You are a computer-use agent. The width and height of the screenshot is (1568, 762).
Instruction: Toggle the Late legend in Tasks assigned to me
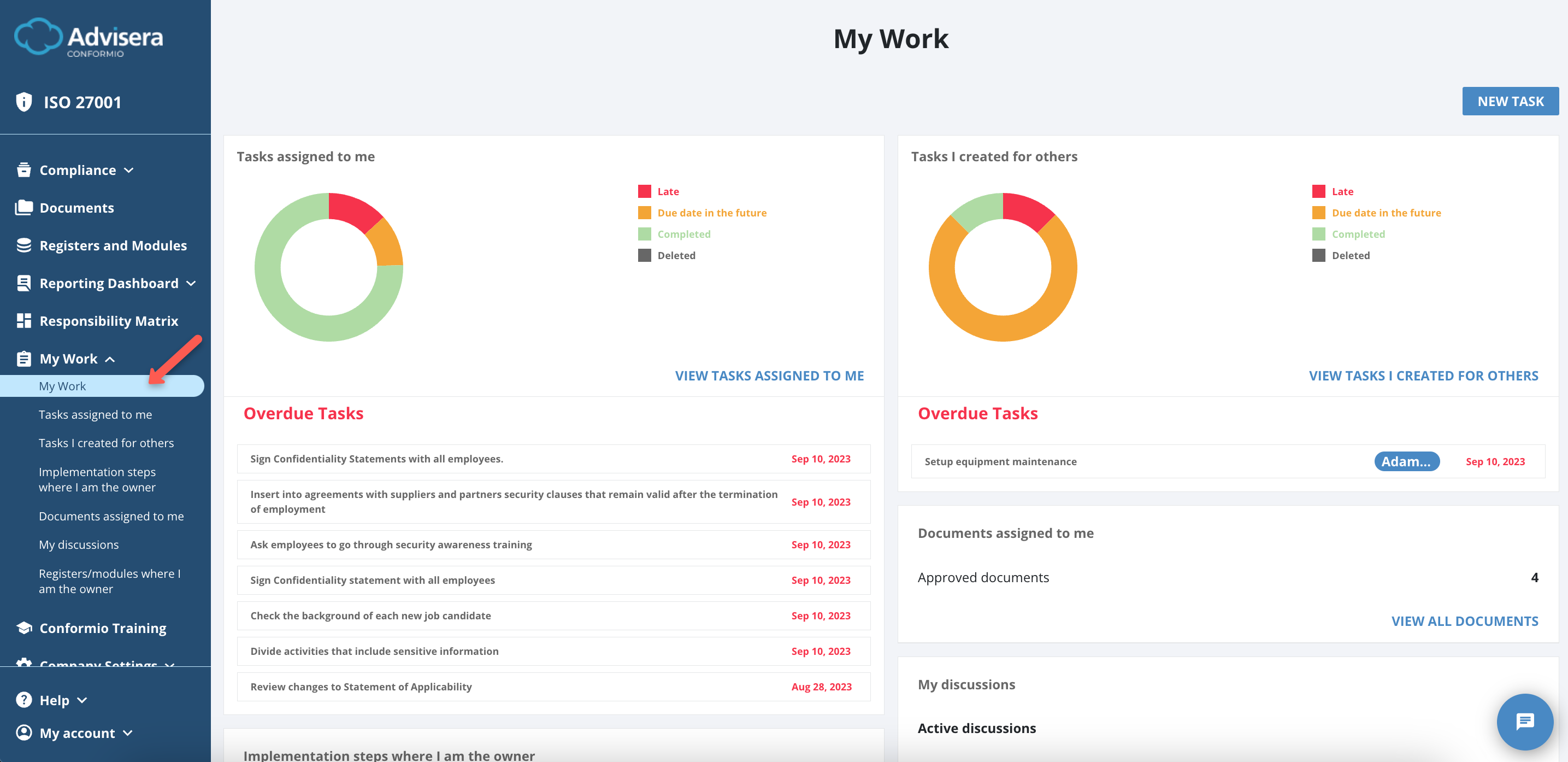[x=668, y=191]
